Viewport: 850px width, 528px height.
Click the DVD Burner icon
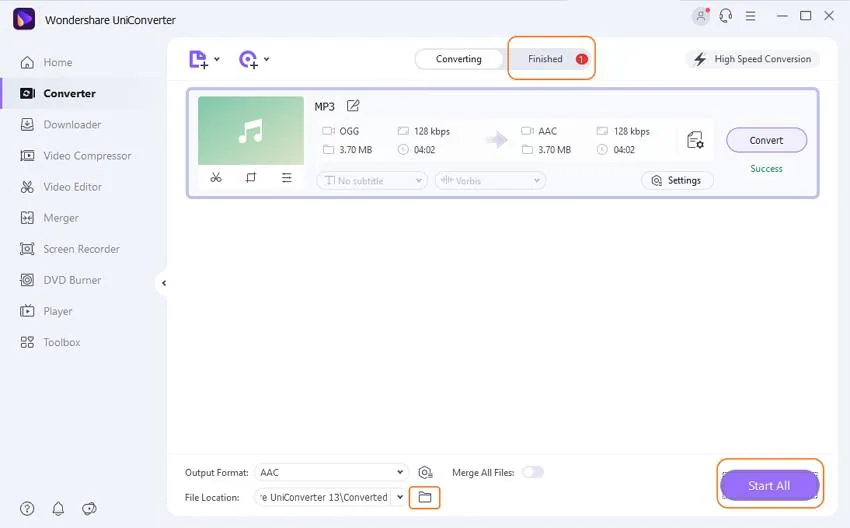click(x=27, y=280)
